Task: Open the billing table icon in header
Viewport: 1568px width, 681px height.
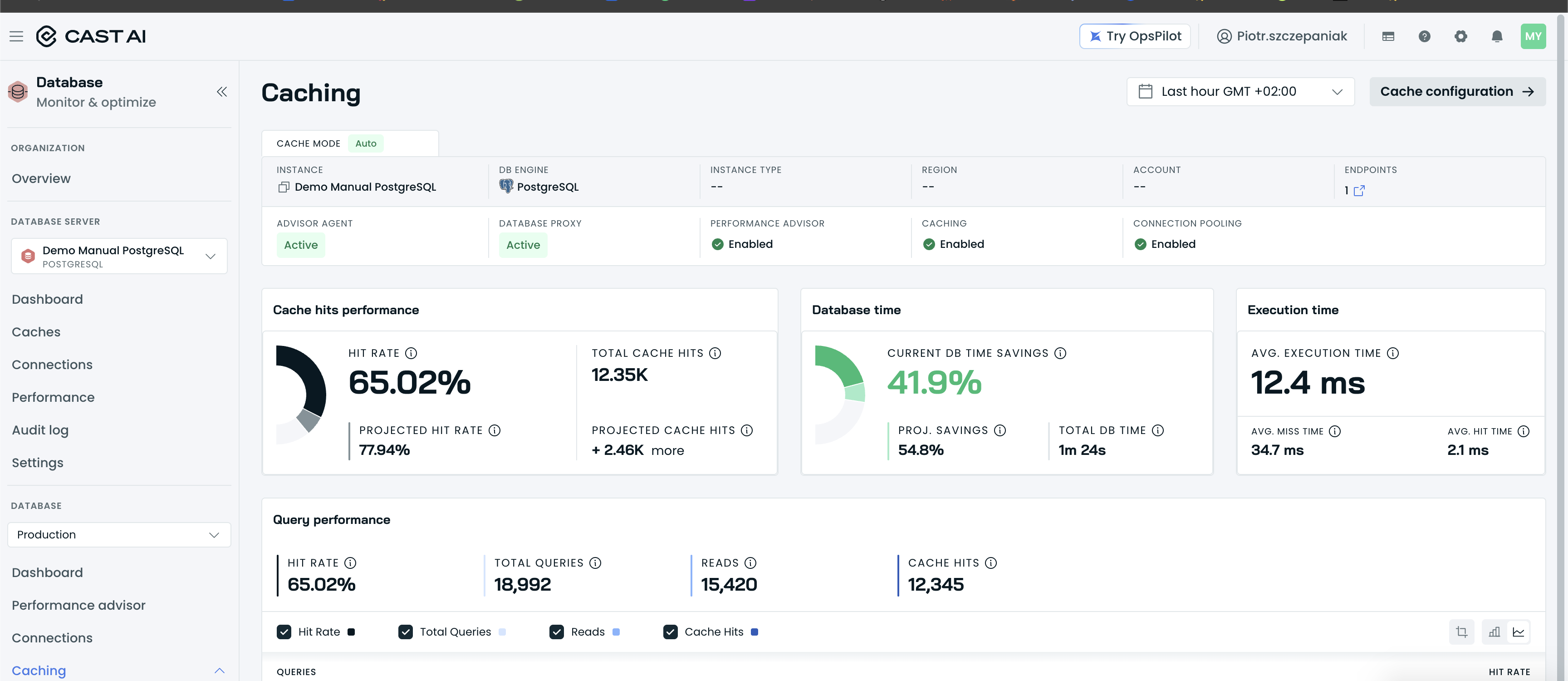Action: tap(1388, 37)
